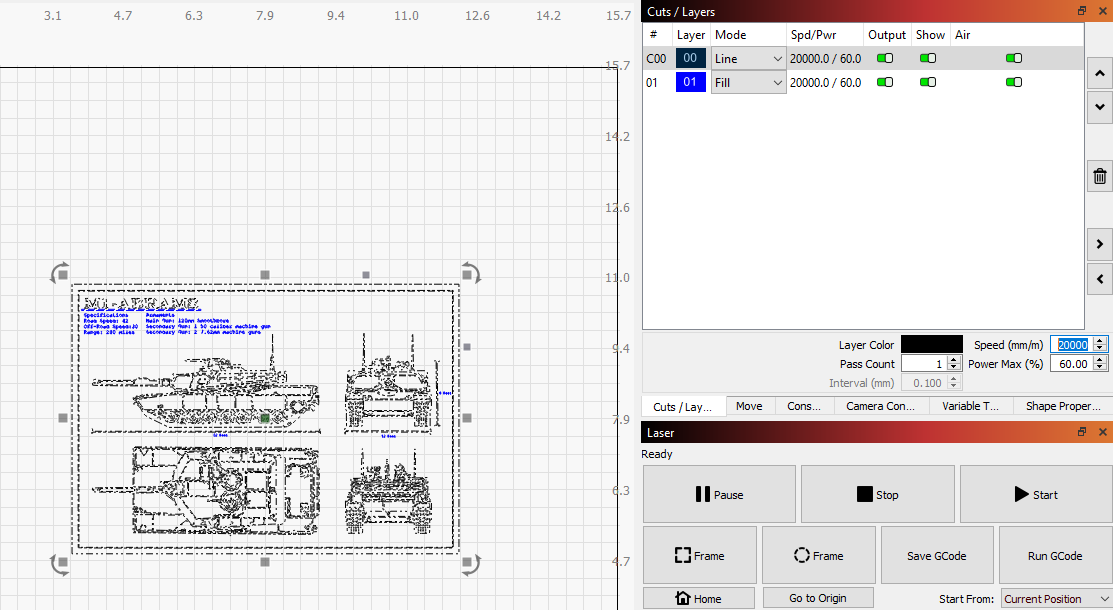This screenshot has width=1113, height=610.
Task: Click the Save GCode button
Action: pyautogui.click(x=936, y=555)
